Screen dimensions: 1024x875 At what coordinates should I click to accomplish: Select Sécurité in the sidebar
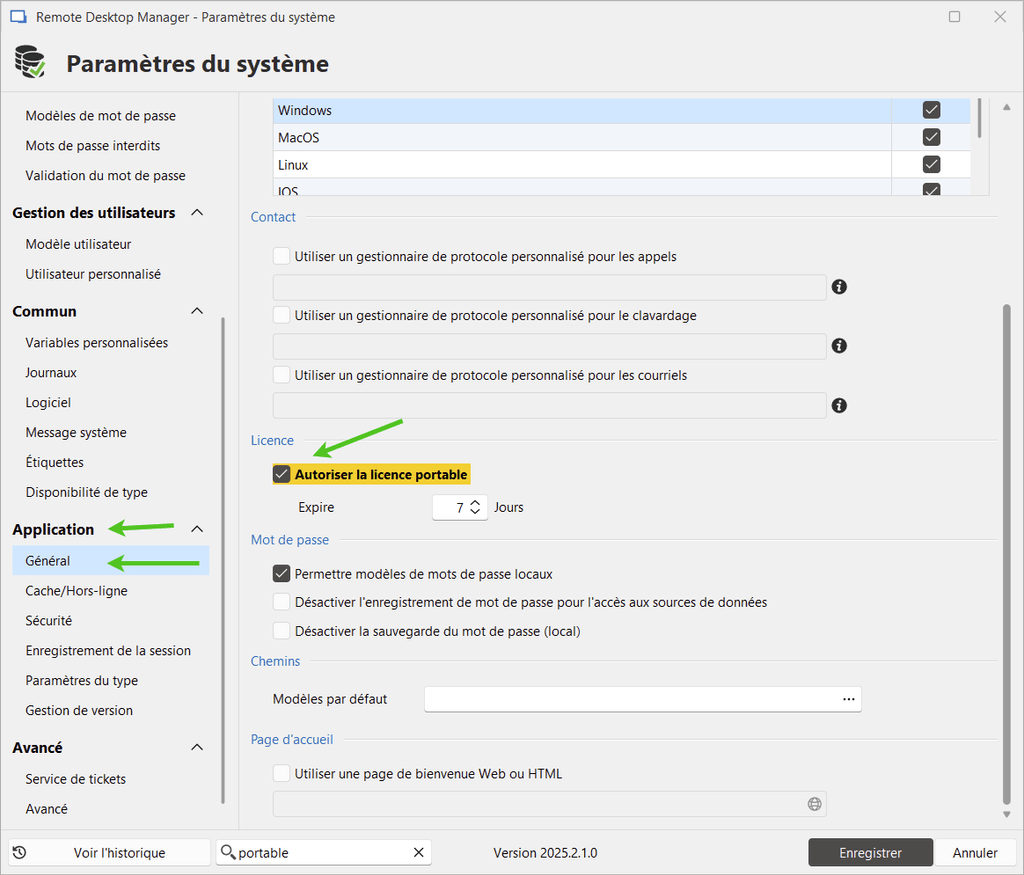(49, 621)
